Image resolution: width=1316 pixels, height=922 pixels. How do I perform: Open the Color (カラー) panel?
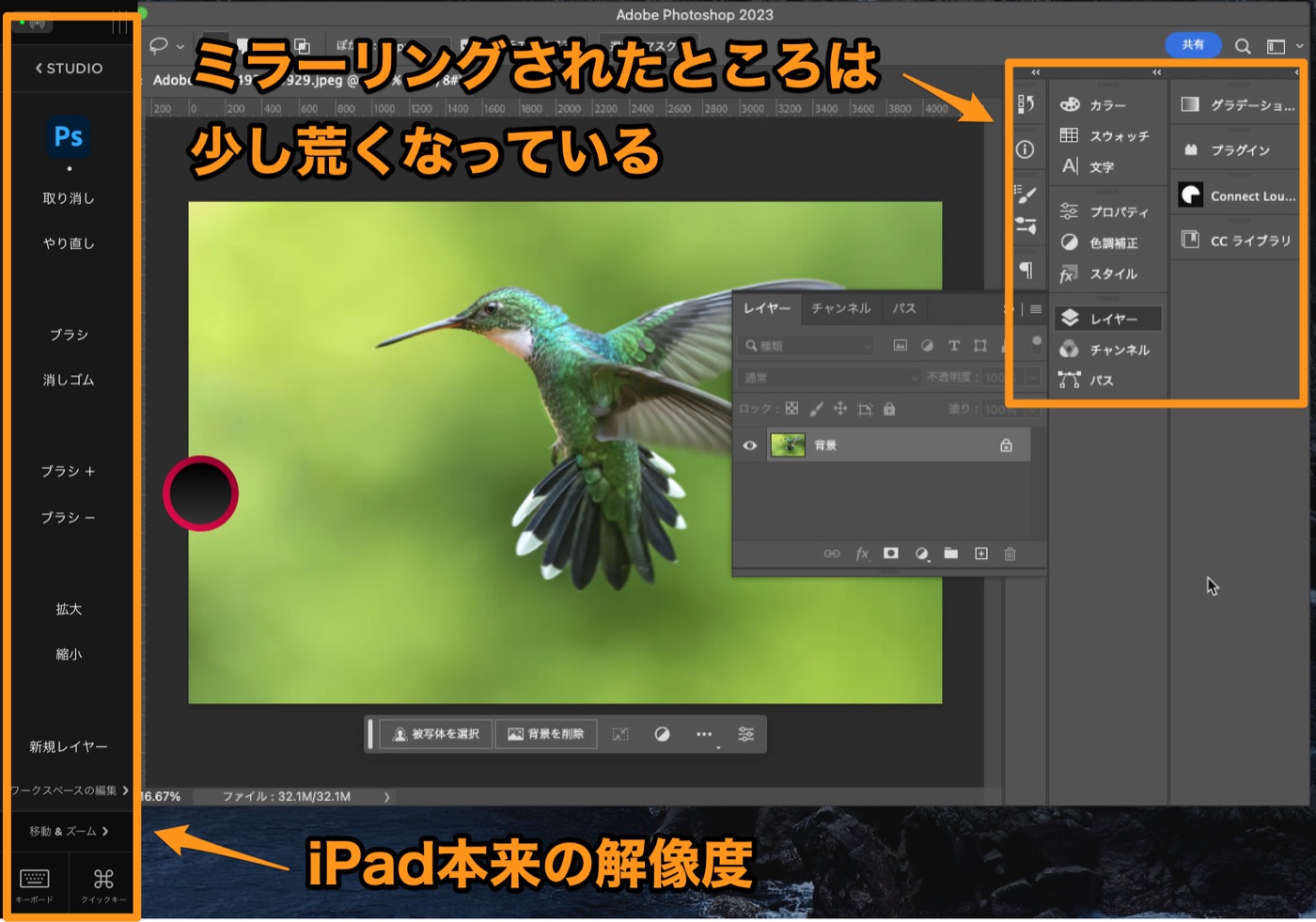[x=1093, y=105]
